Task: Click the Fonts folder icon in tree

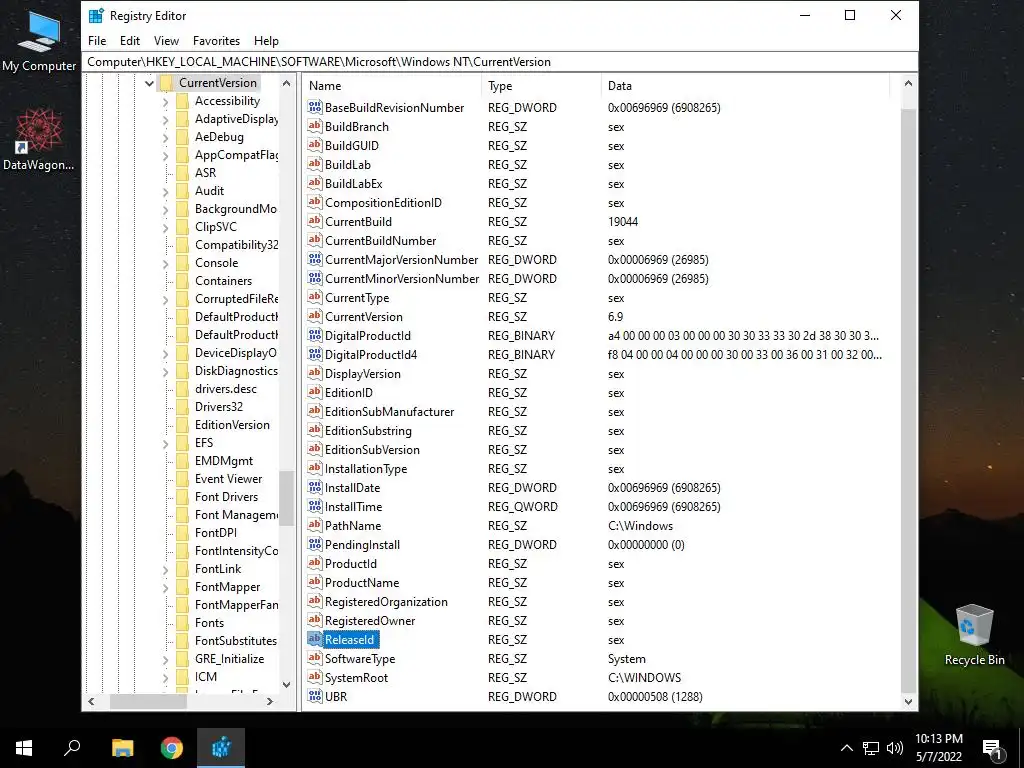Action: point(182,623)
